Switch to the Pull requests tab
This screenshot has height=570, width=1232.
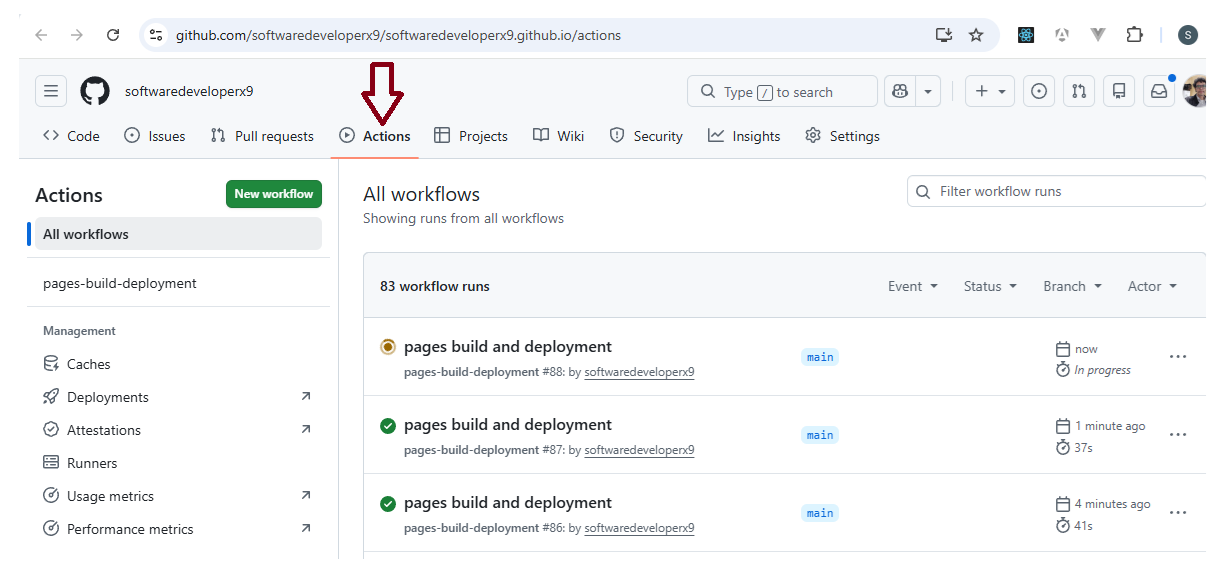point(262,136)
